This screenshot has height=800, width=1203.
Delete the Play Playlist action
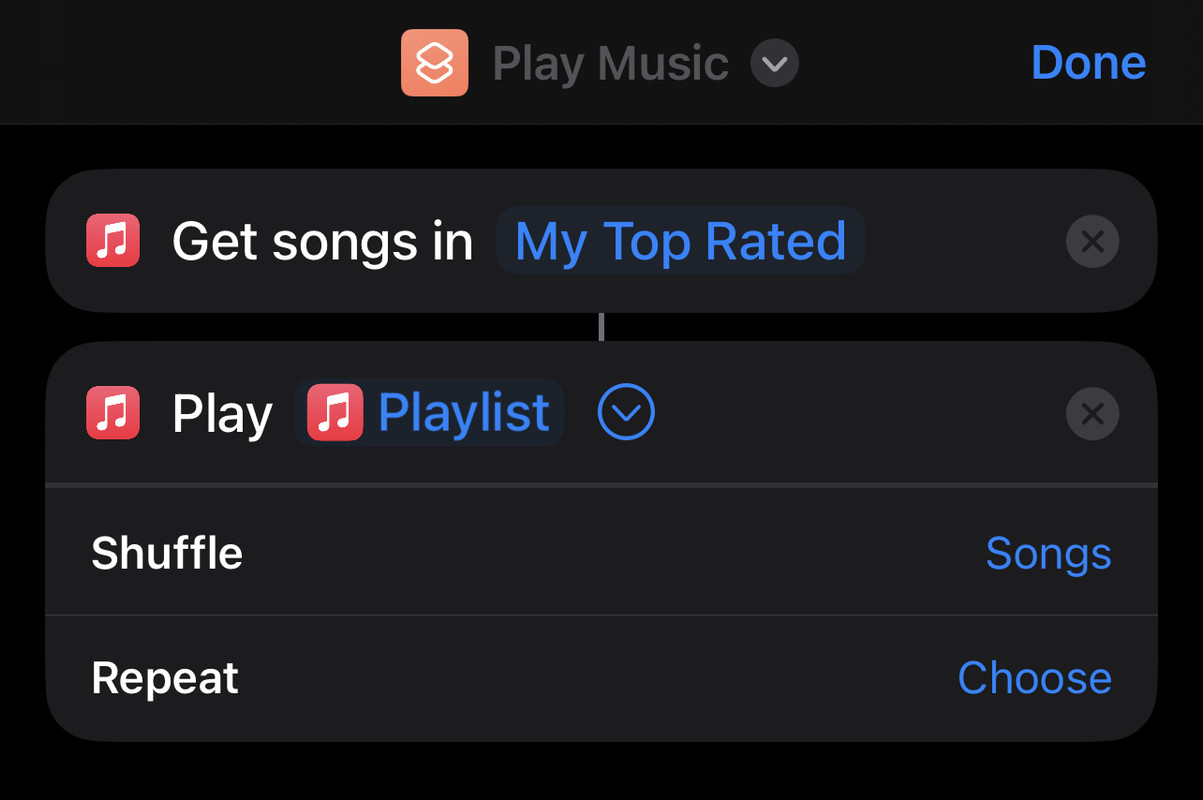1092,413
